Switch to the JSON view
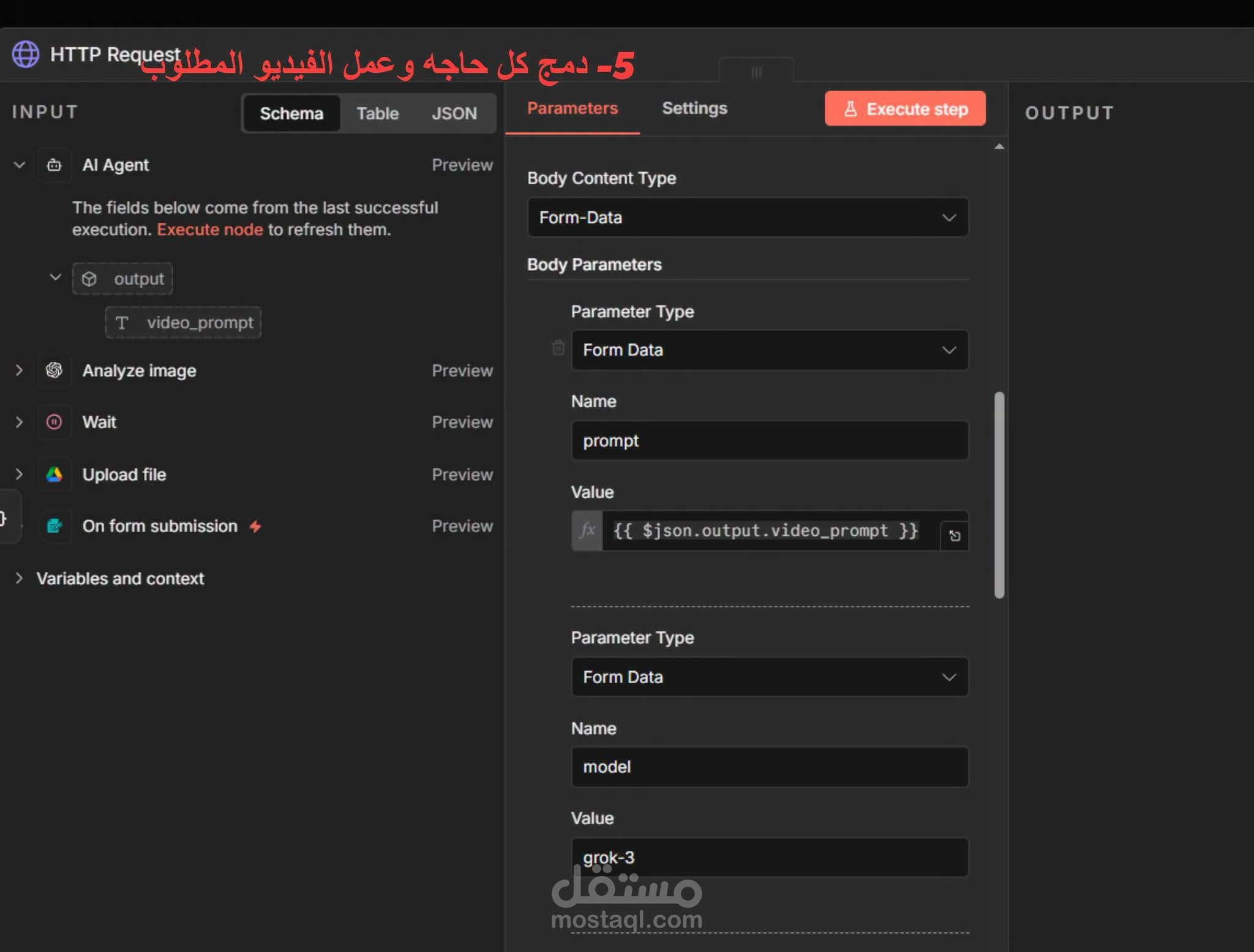Screen dimensions: 1254x952 [x=454, y=113]
